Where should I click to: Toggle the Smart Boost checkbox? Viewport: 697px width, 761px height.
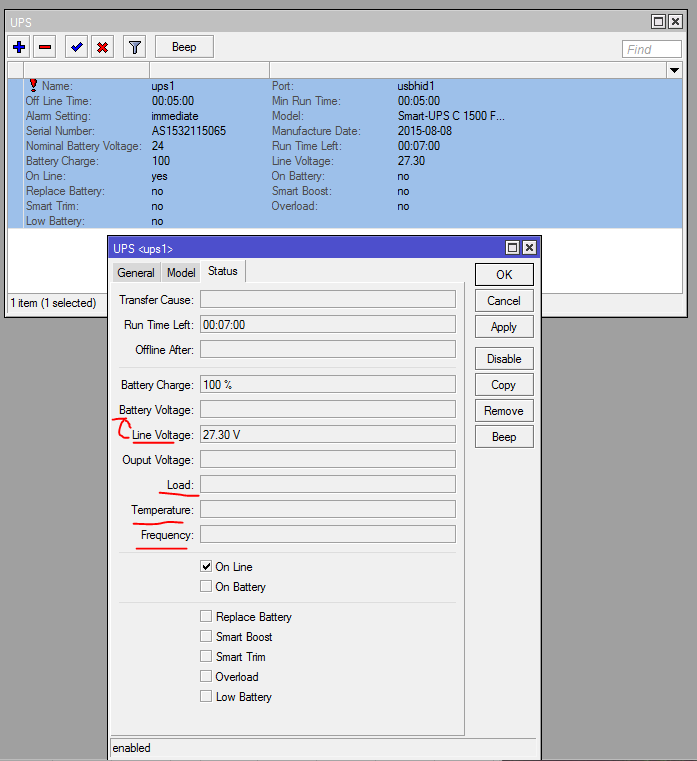(x=206, y=636)
